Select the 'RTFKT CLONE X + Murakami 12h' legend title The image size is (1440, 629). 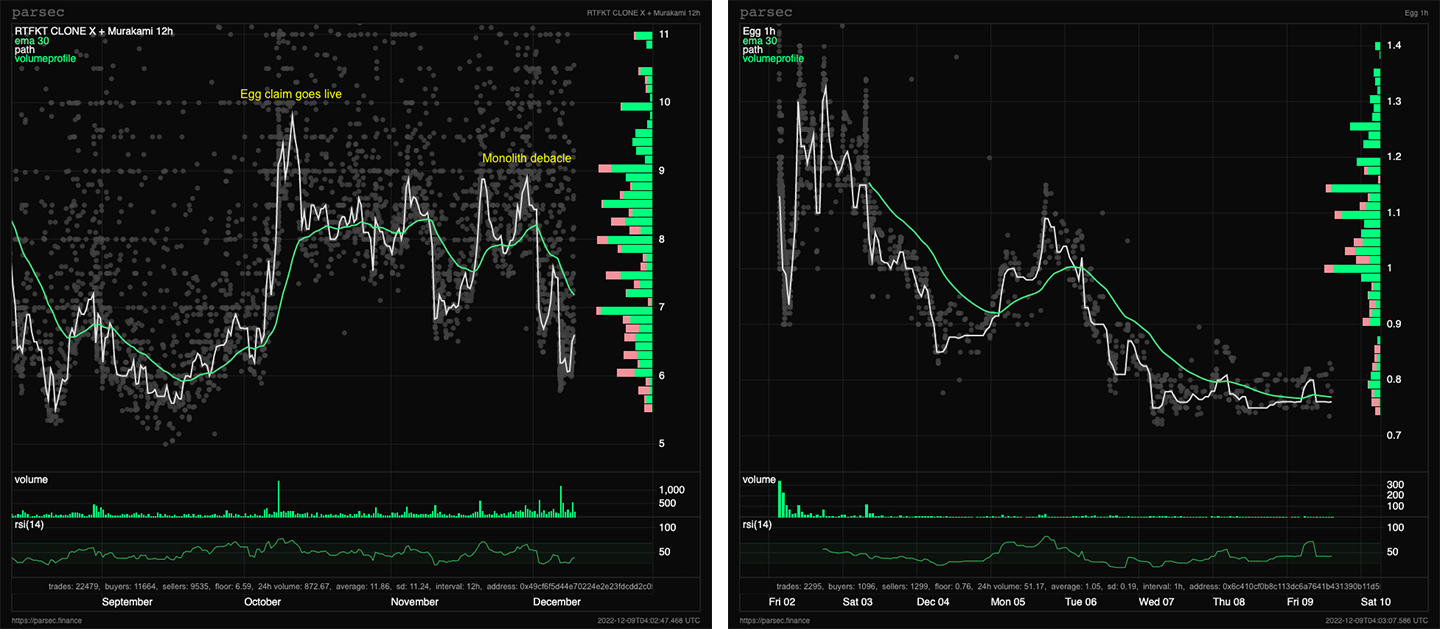point(94,32)
